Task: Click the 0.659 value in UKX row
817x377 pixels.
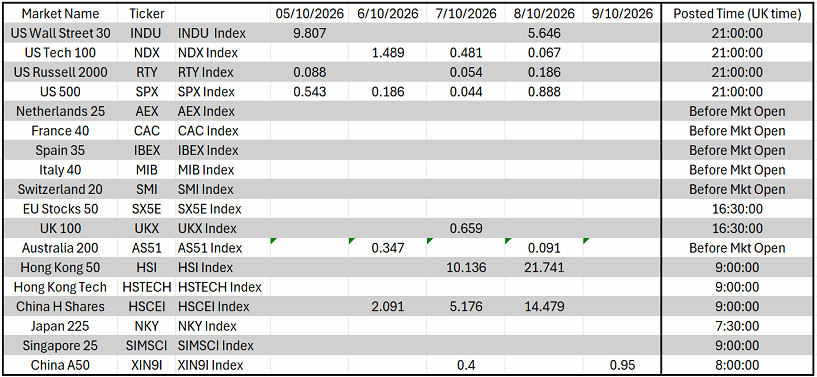Action: click(466, 228)
